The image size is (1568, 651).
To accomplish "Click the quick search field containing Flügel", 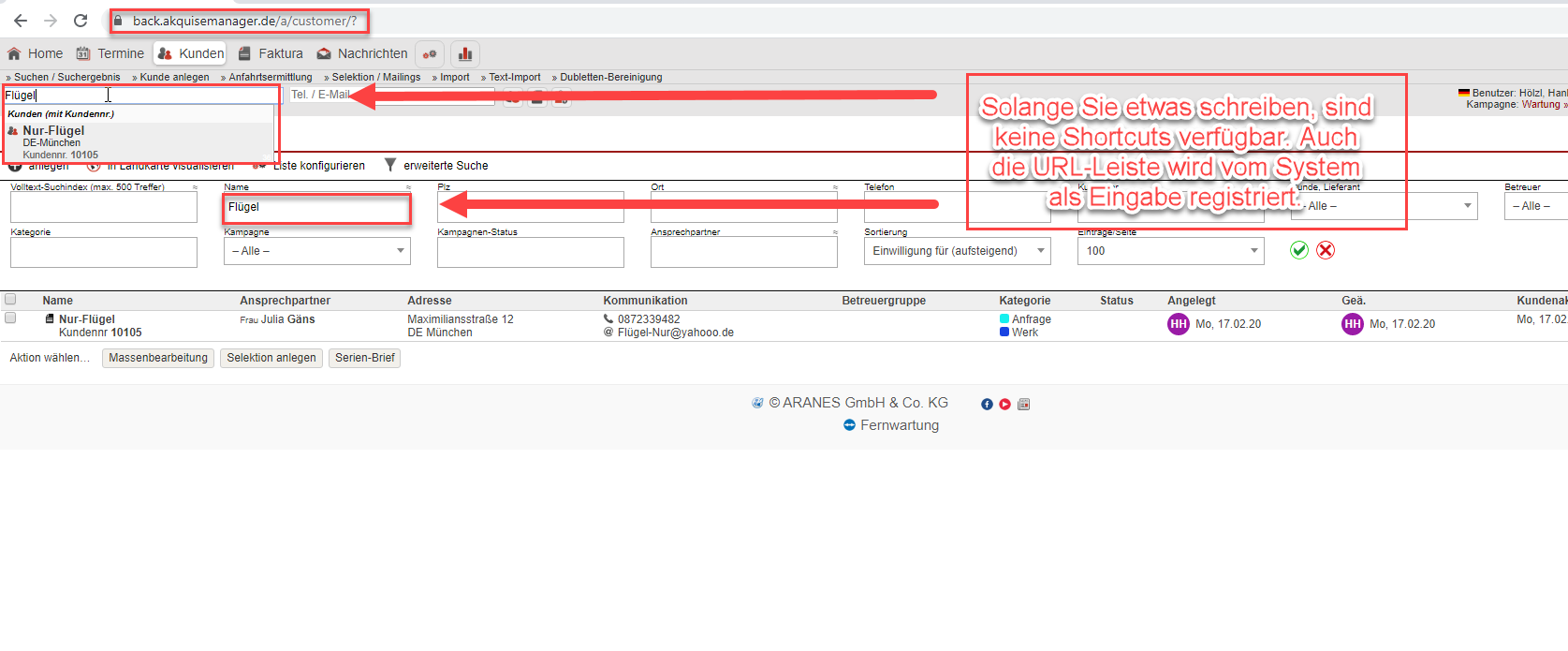I will [141, 95].
